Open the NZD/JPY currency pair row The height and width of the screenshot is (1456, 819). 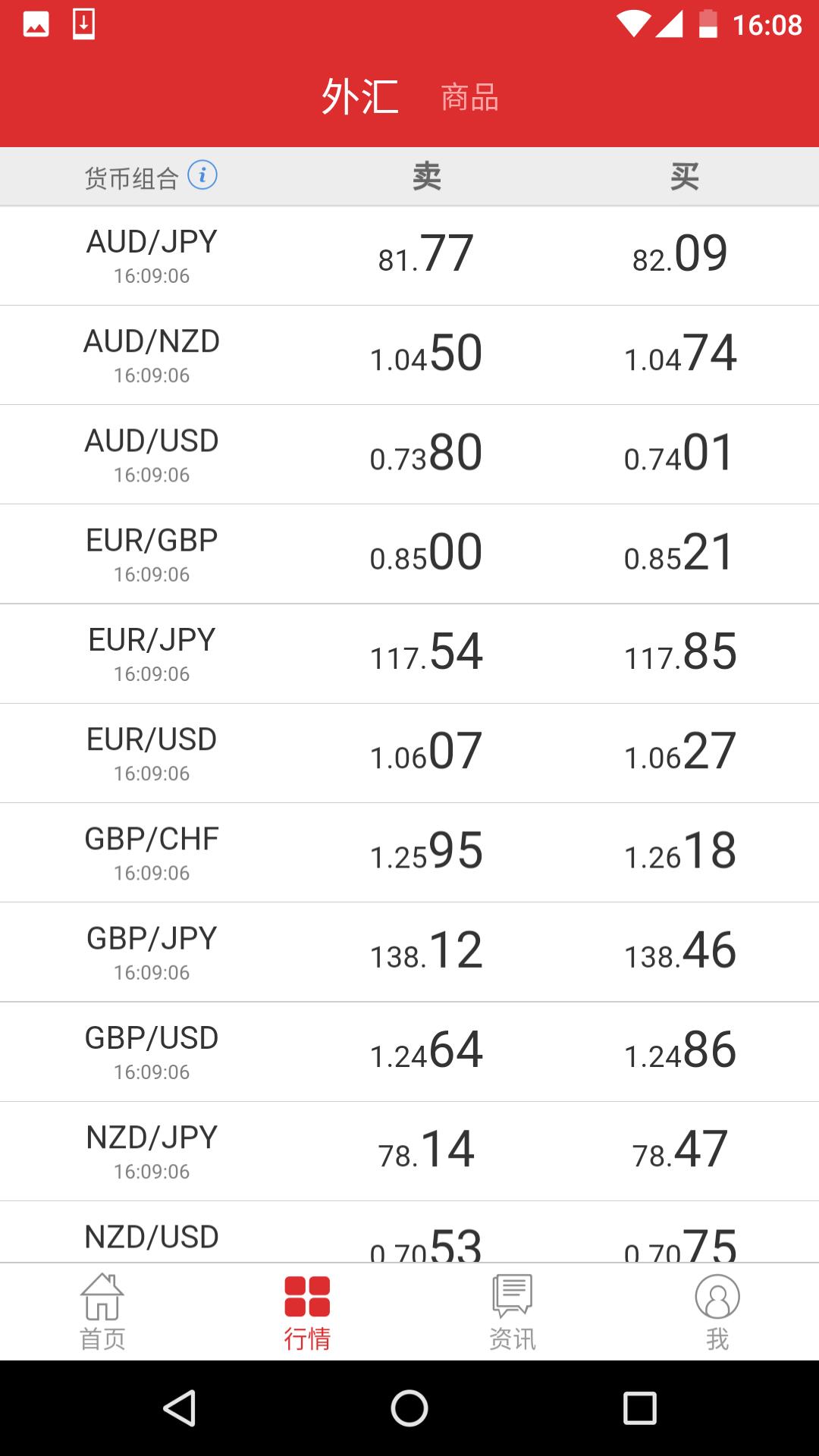coord(409,1151)
